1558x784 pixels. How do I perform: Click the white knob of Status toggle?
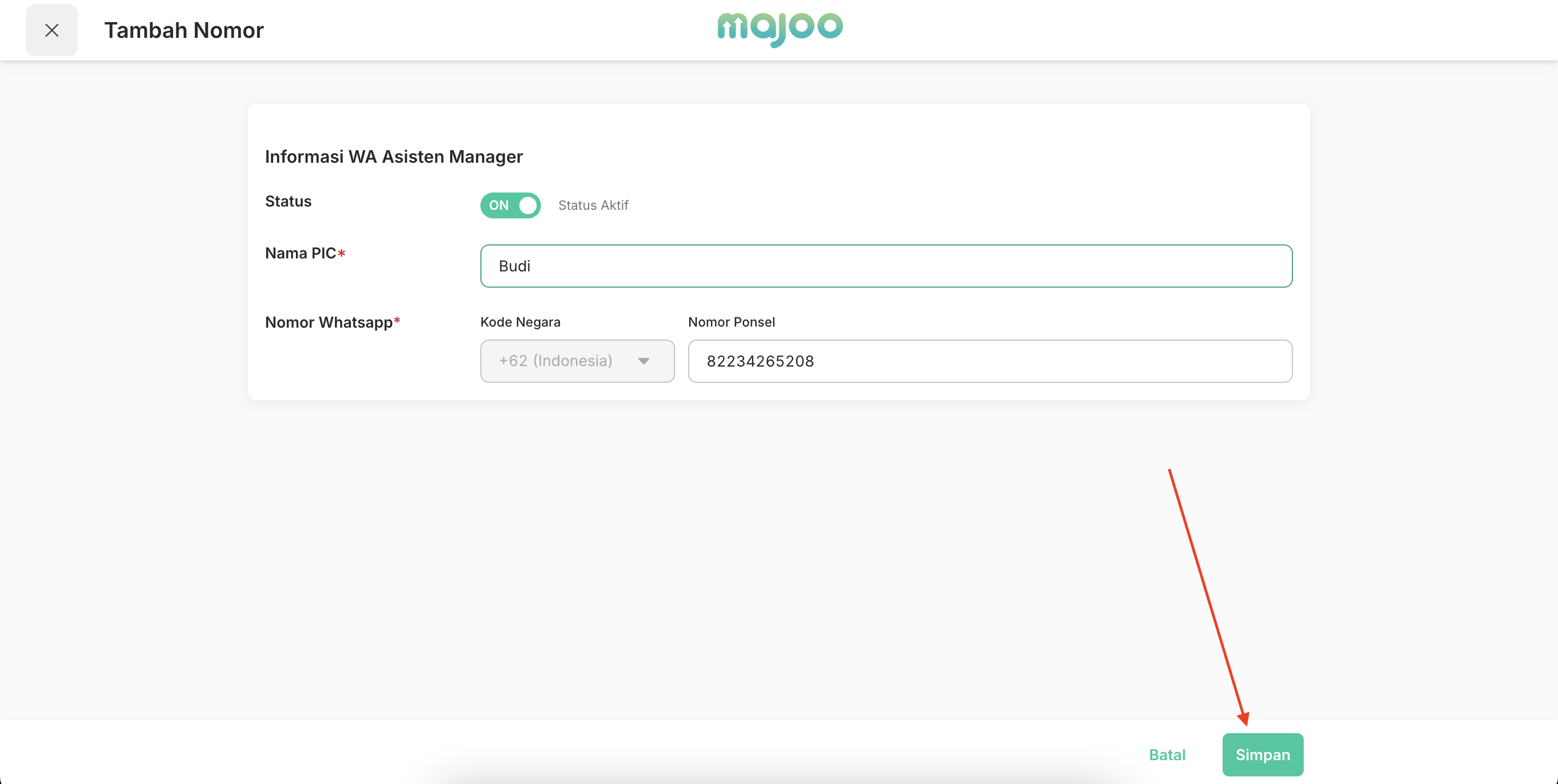[527, 205]
